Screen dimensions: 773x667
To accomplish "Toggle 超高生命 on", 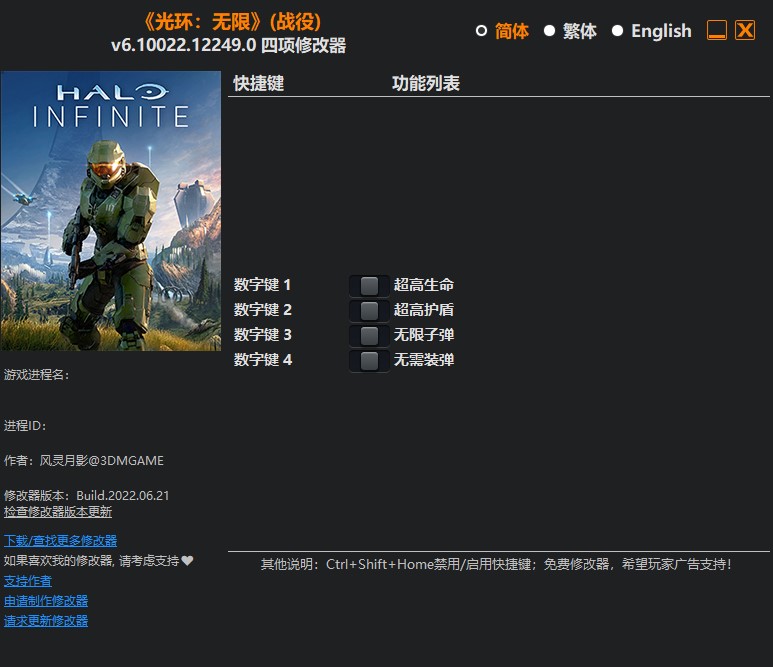I will (x=369, y=285).
